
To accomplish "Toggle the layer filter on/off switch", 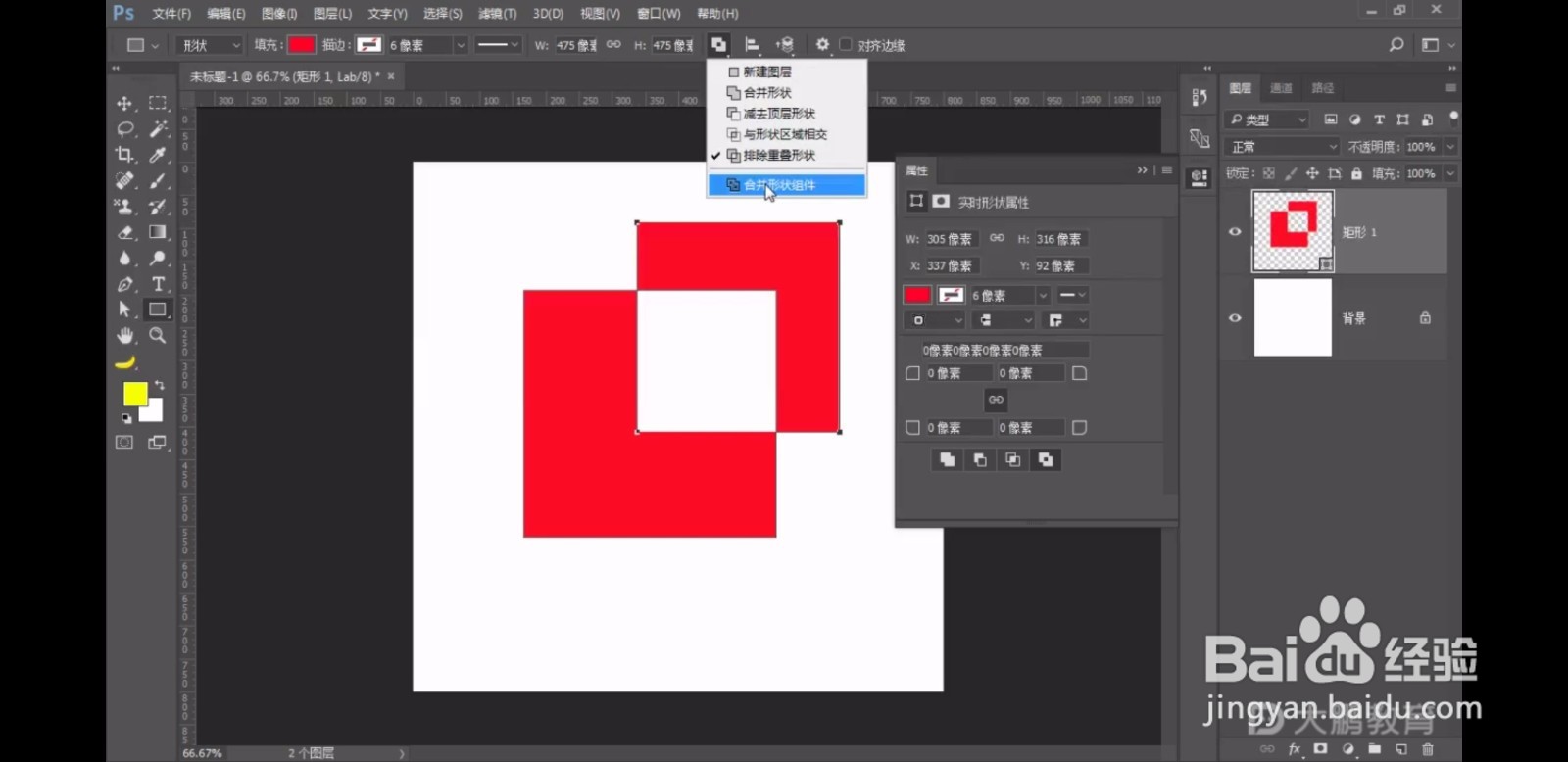I will pos(1453,118).
